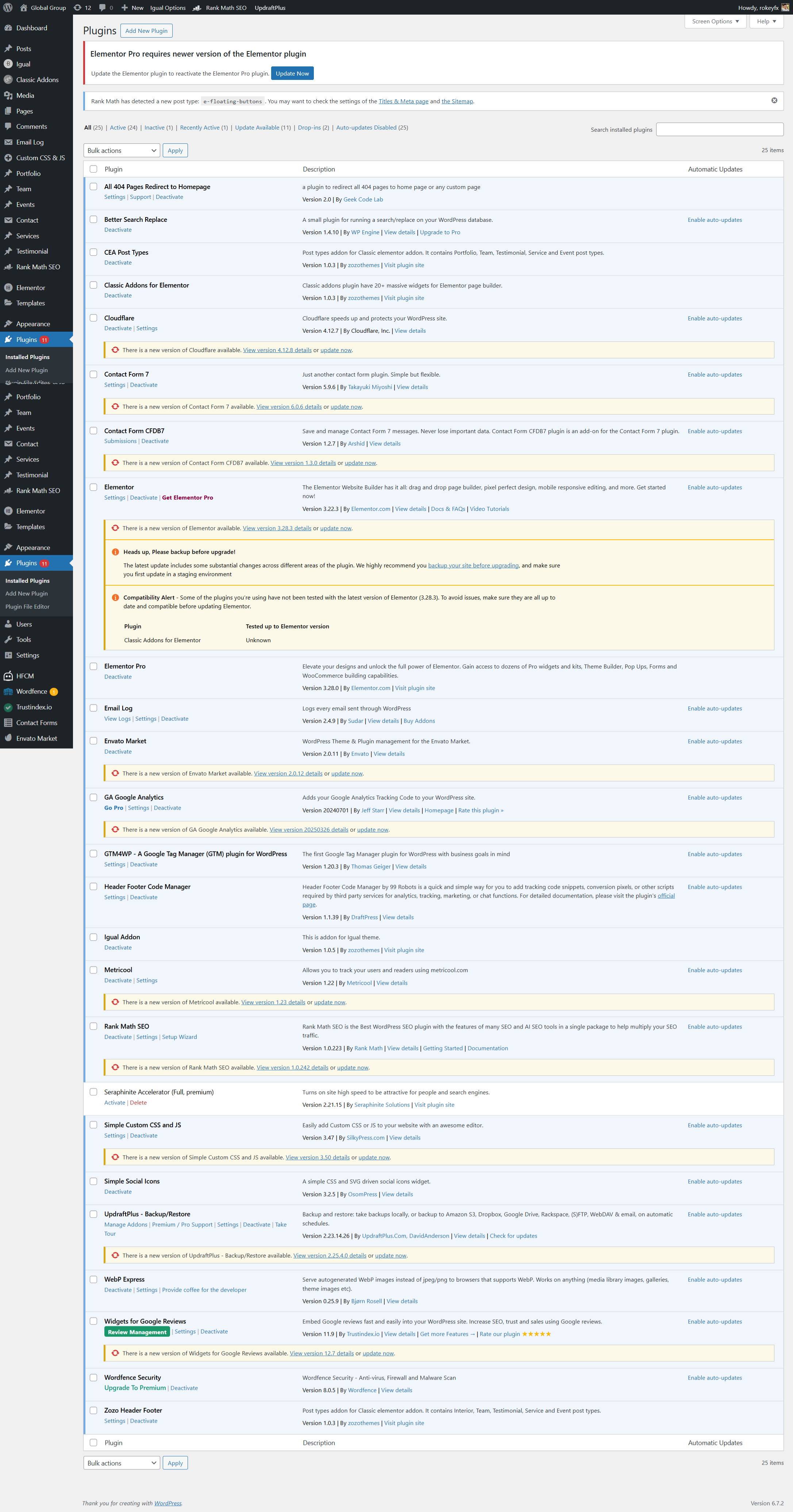793x1512 pixels.
Task: Check the All 404 Pages Redirect plugin checkbox
Action: tap(93, 187)
